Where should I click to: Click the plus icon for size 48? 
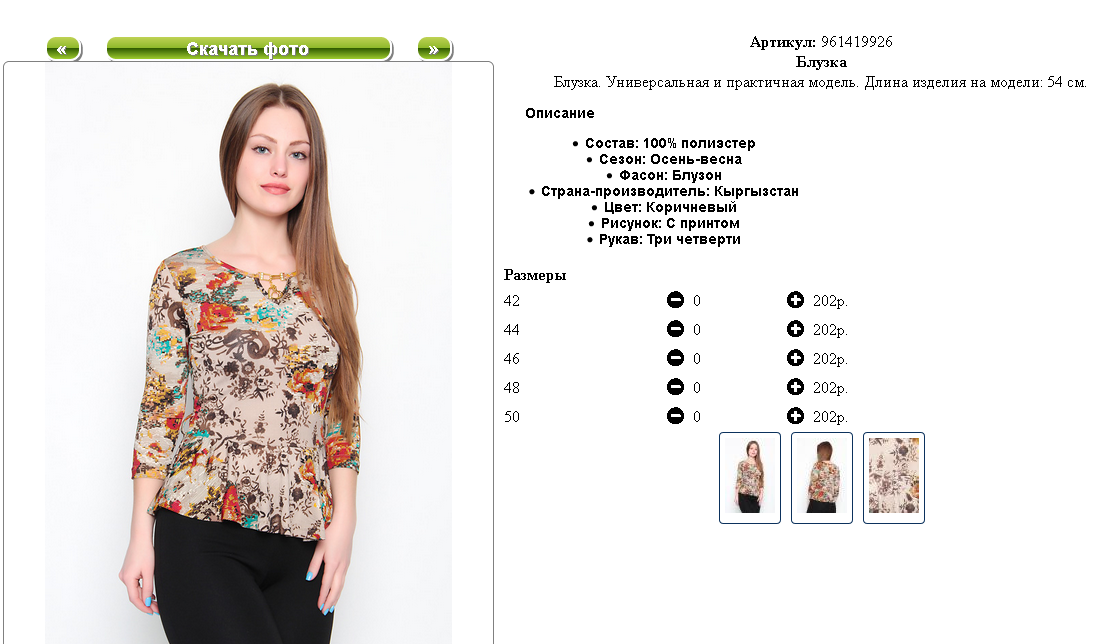coord(795,388)
